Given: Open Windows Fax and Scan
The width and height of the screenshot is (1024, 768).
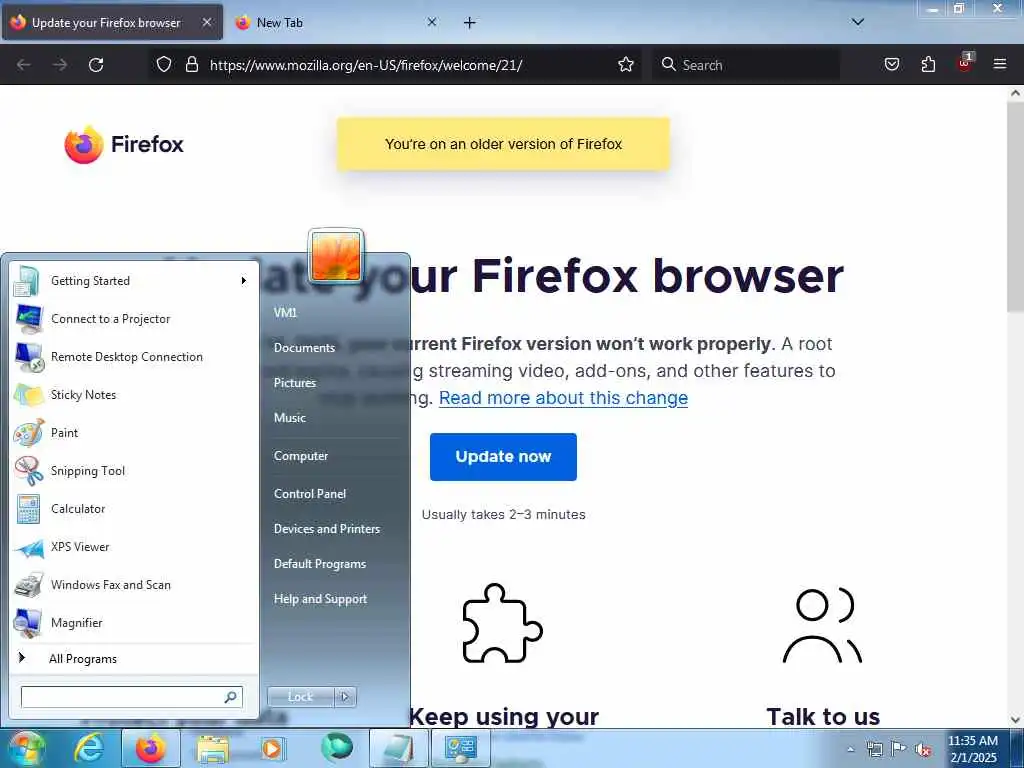Looking at the screenshot, I should pyautogui.click(x=134, y=584).
